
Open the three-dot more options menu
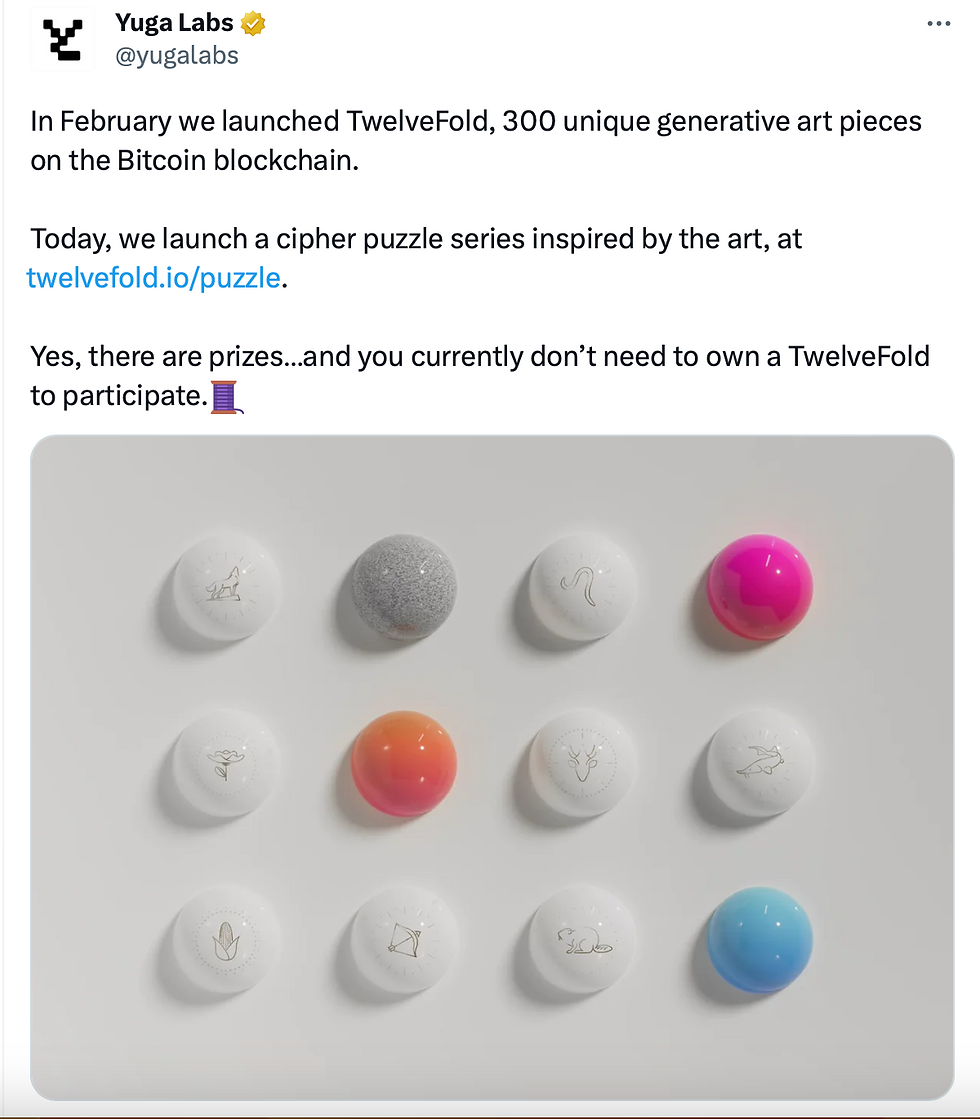pos(939,24)
